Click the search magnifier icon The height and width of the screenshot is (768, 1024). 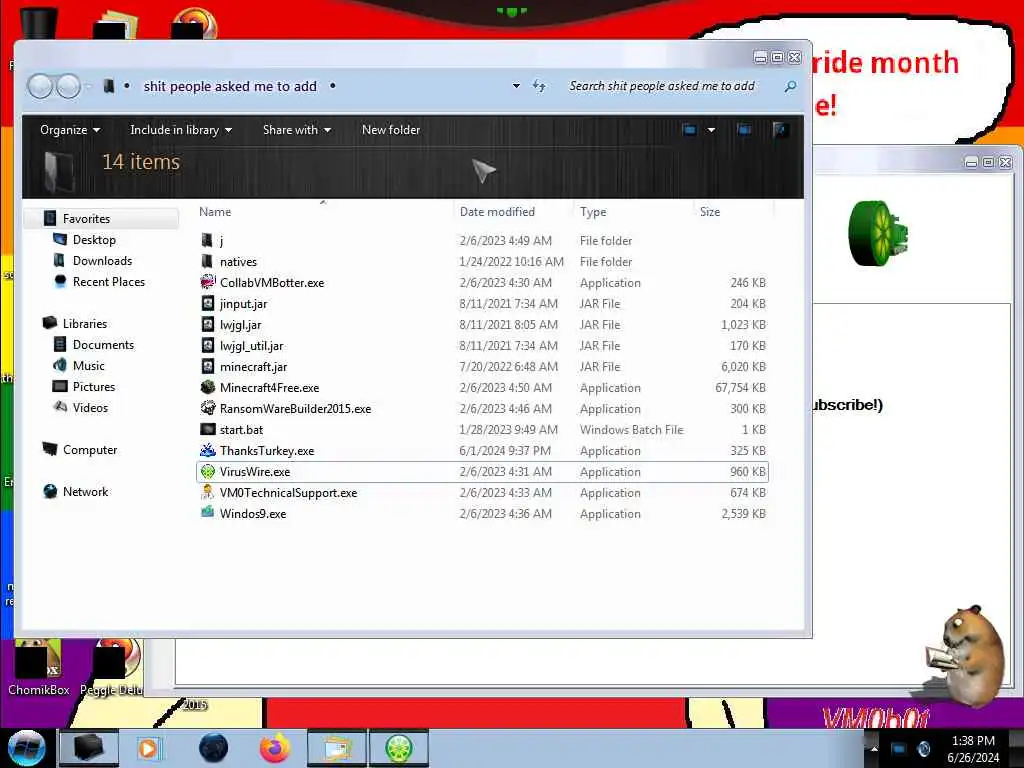coord(790,86)
